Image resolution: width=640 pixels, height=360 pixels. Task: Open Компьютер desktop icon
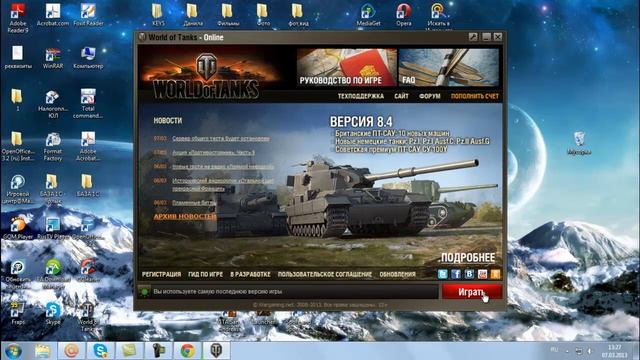coord(88,58)
